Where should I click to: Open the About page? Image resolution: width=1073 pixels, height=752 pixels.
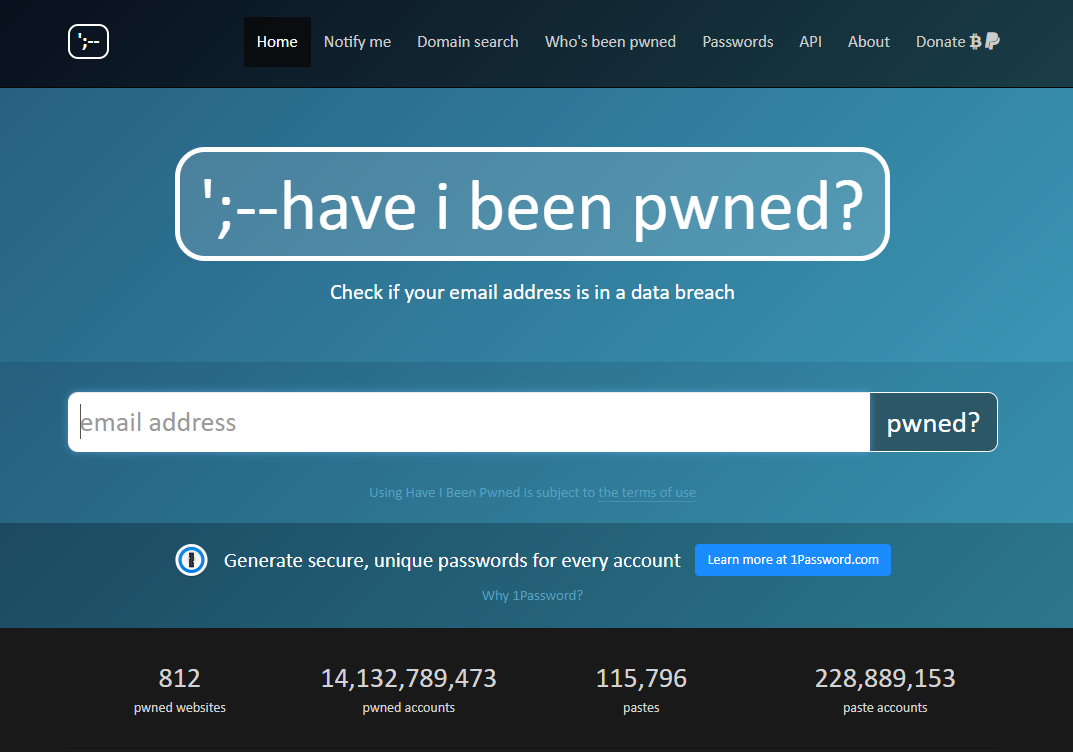tap(868, 41)
